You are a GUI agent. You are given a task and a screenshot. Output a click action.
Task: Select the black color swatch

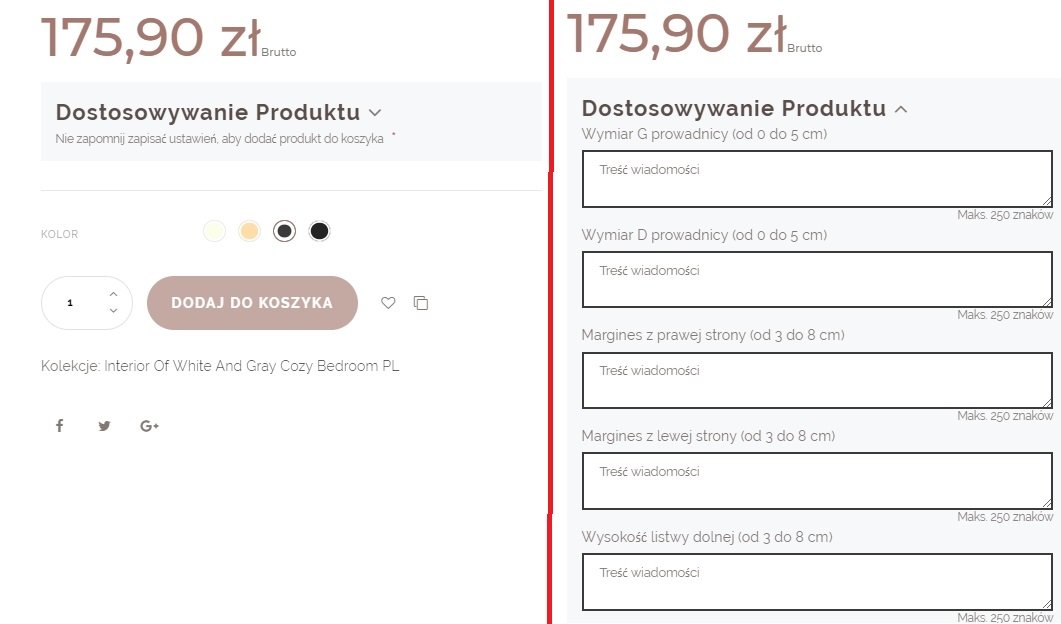(x=319, y=232)
